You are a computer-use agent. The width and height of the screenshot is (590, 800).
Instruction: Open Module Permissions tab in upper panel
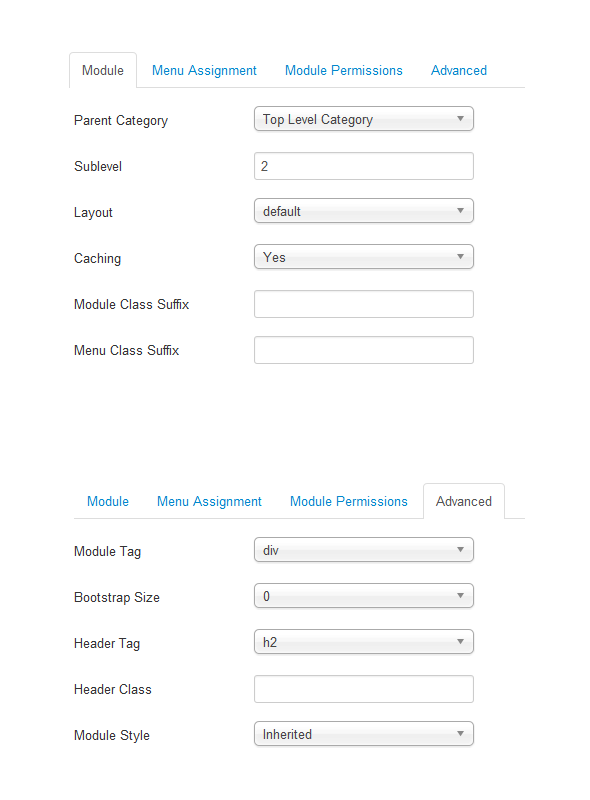(343, 70)
